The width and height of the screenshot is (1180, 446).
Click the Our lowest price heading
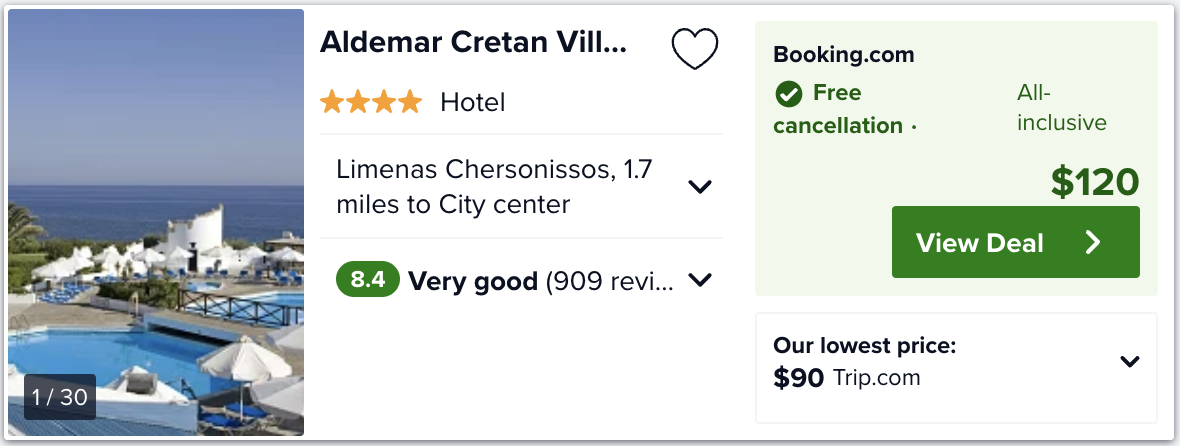[865, 346]
